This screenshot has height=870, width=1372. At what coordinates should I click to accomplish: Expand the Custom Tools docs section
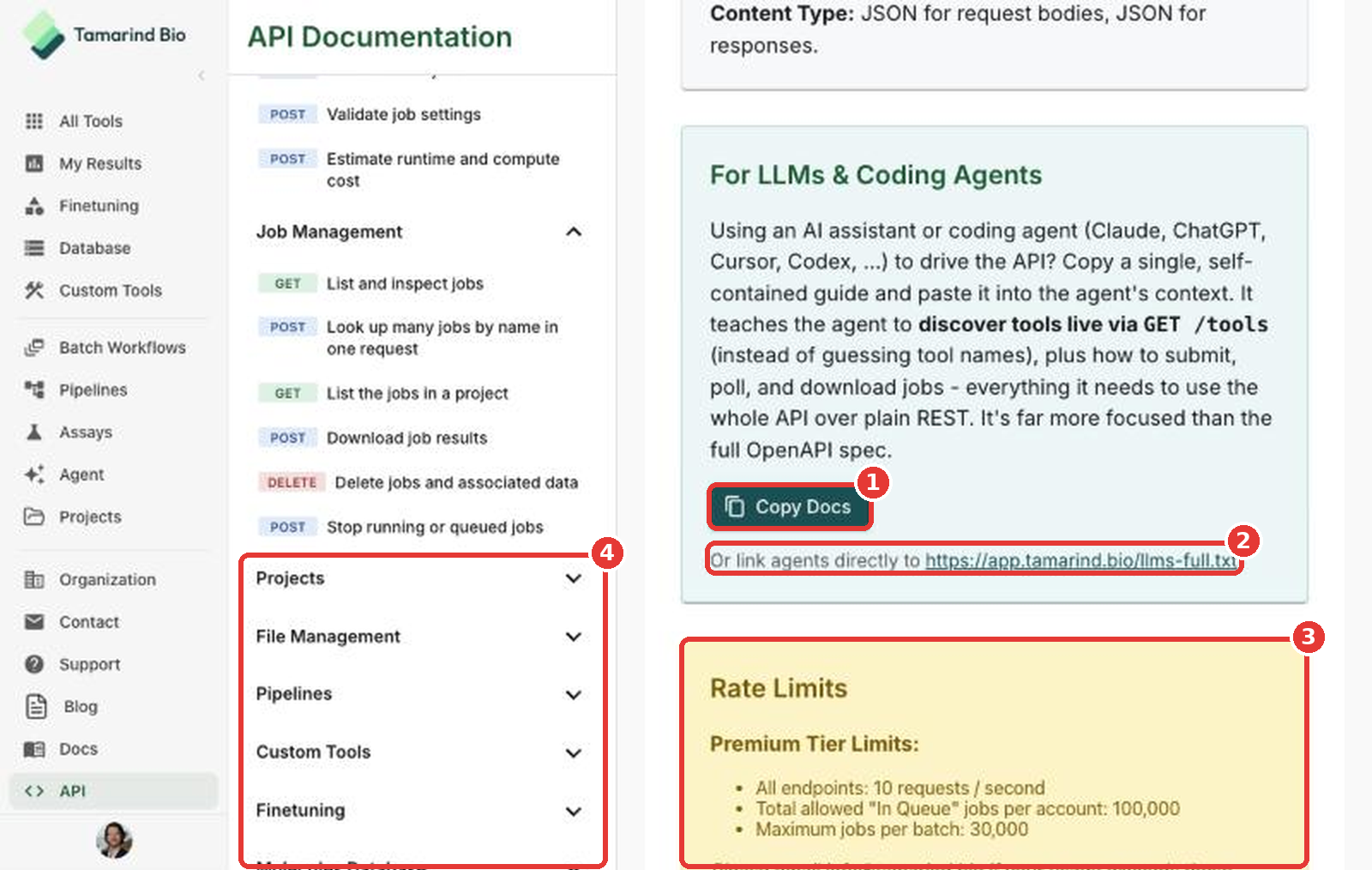point(574,752)
